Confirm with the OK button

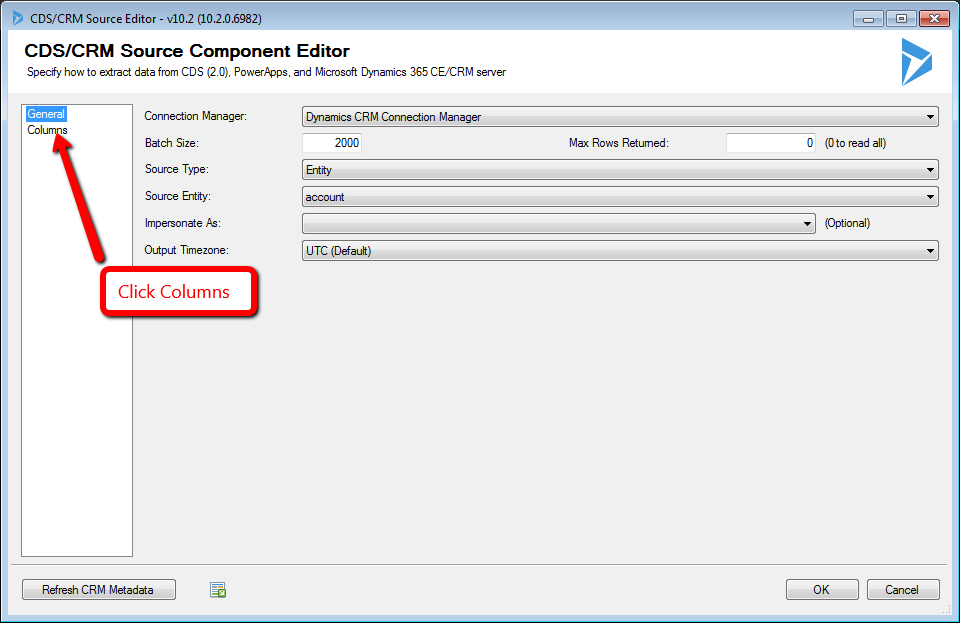point(822,590)
